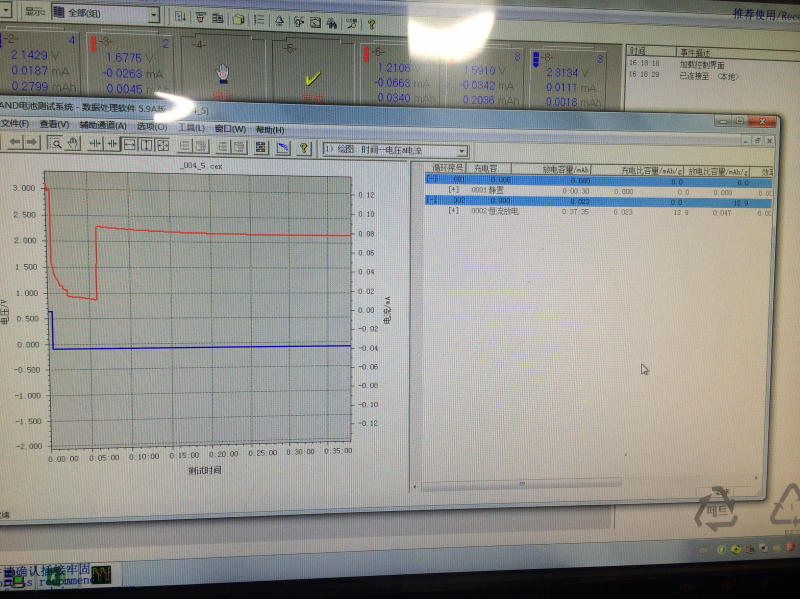The height and width of the screenshot is (599, 800).
Task: Select channel 2 panel showing 2.1429 V
Action: click(40, 63)
